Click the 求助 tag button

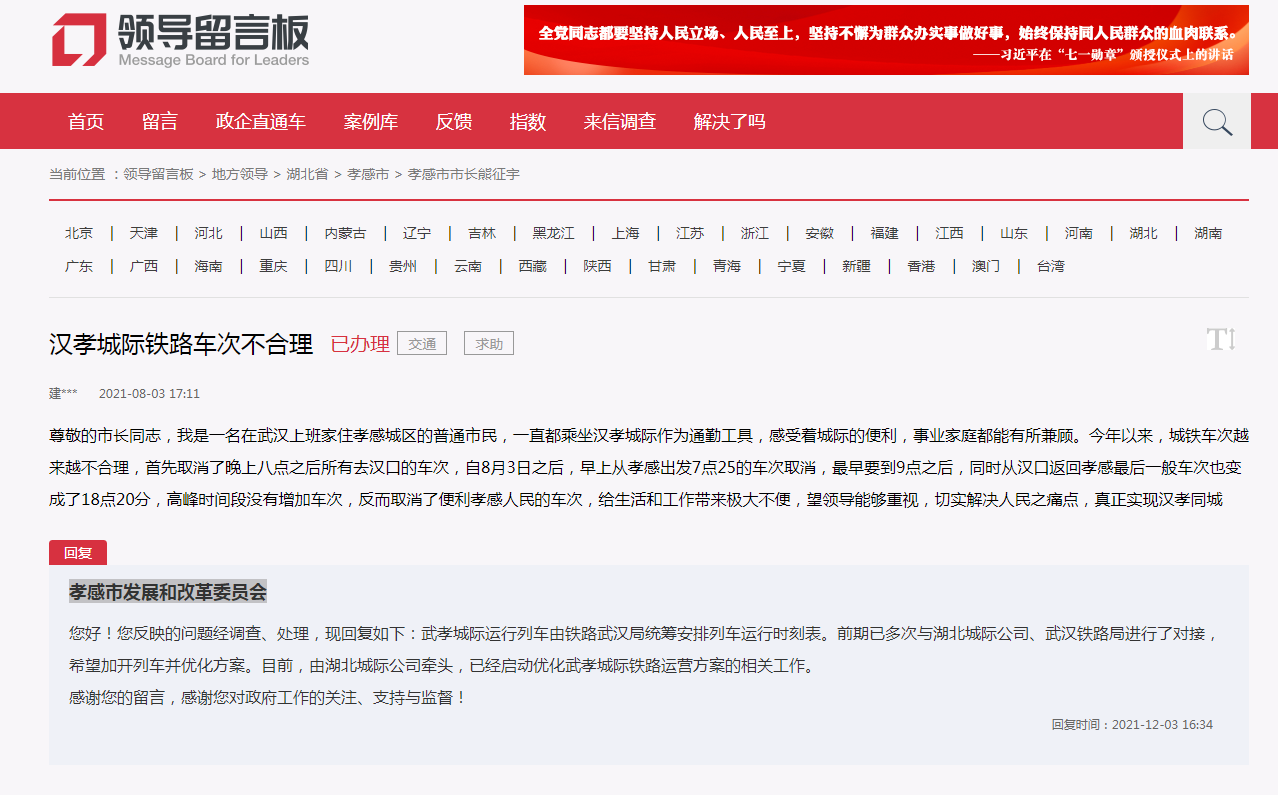[489, 344]
